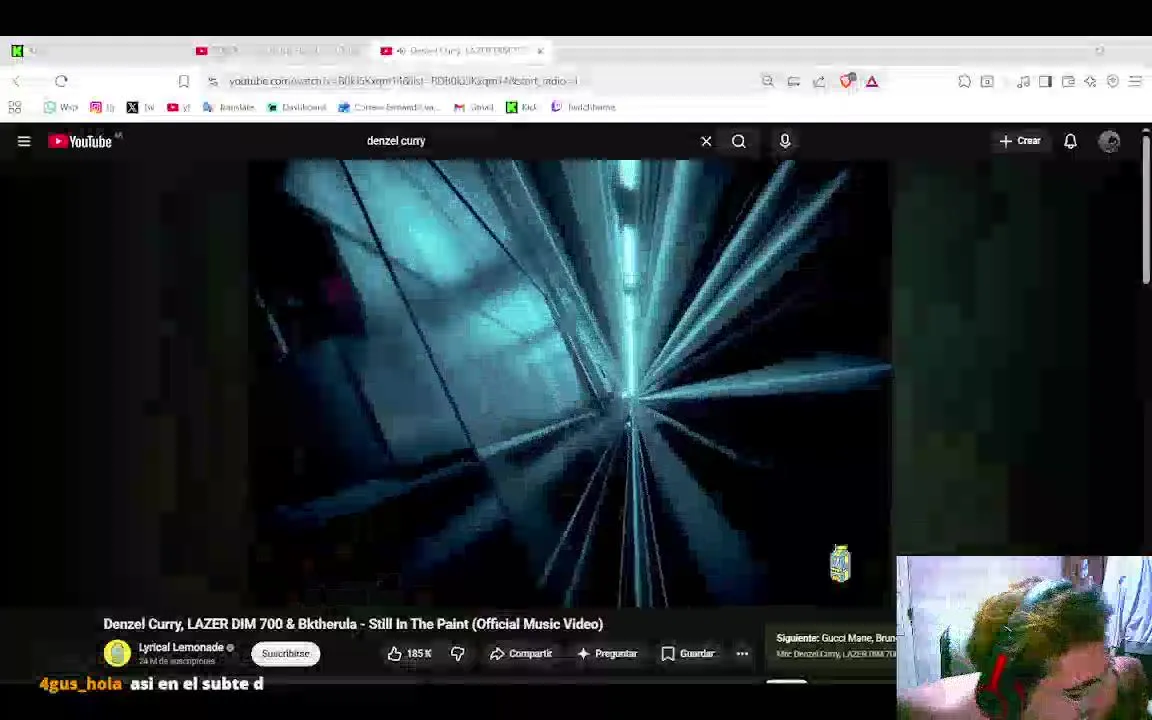Open browser extensions puzzle icon
Screen dimensions: 1152x720
965,81
